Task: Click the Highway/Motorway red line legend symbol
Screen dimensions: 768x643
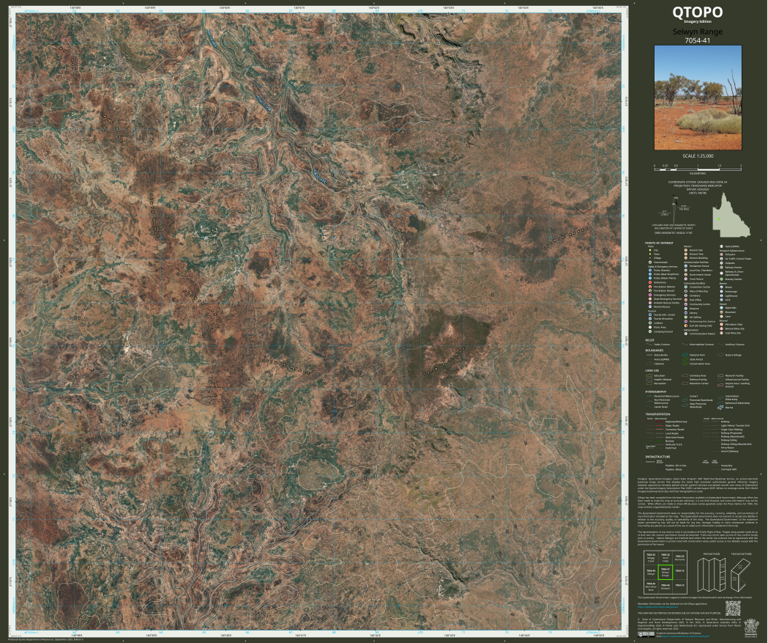Action: (659, 422)
